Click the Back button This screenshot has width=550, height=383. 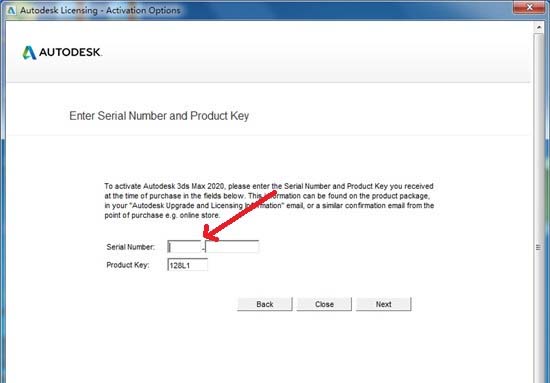(265, 304)
